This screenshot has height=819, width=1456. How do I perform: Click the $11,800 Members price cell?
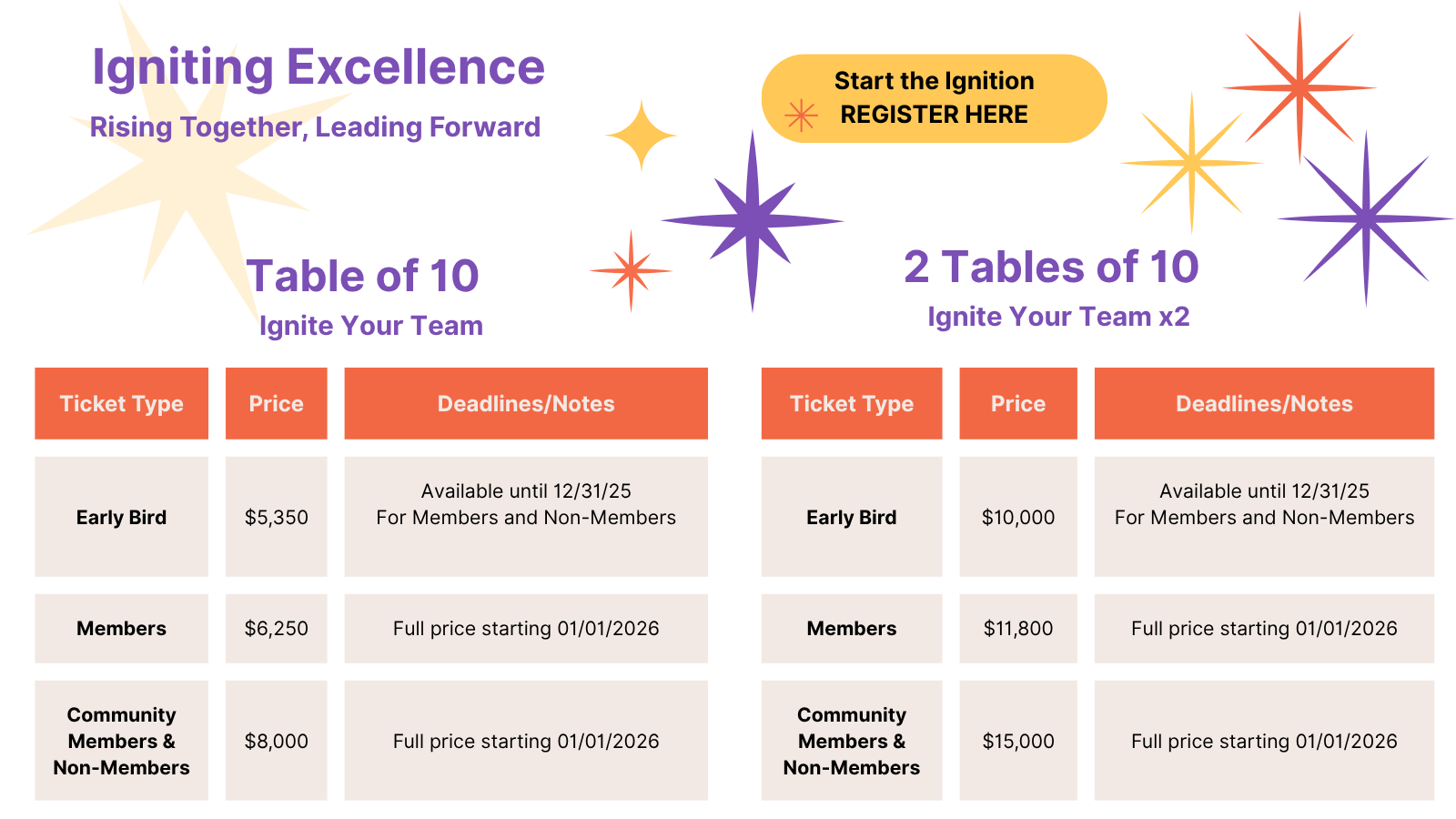click(1018, 628)
